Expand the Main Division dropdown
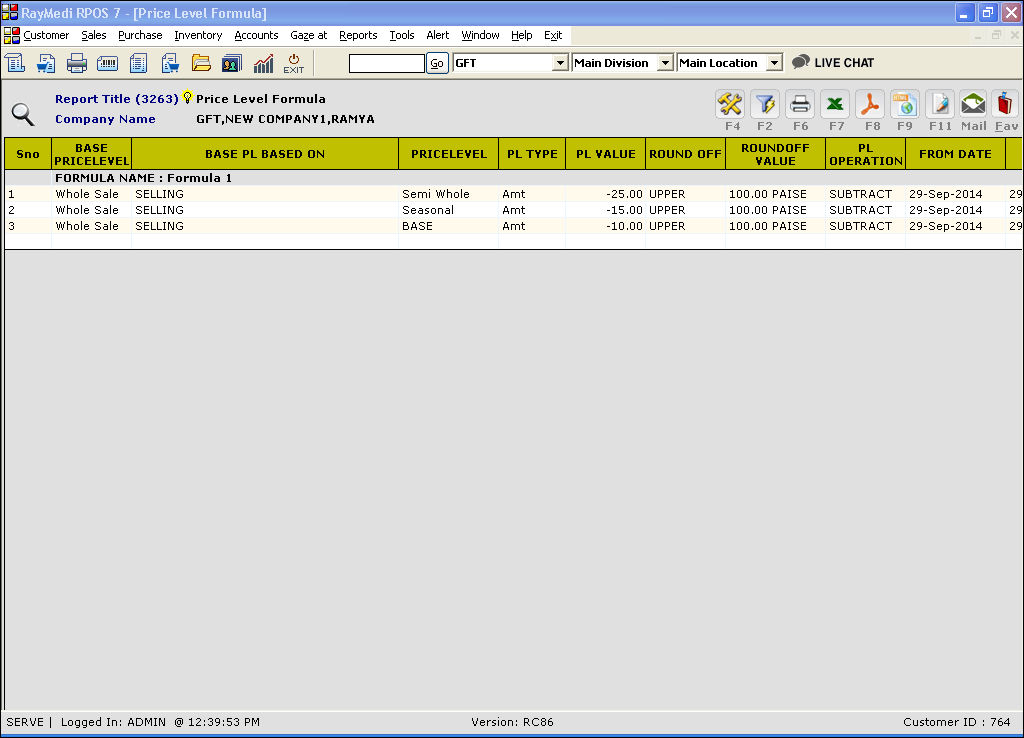Viewport: 1024px width, 738px height. pyautogui.click(x=665, y=63)
